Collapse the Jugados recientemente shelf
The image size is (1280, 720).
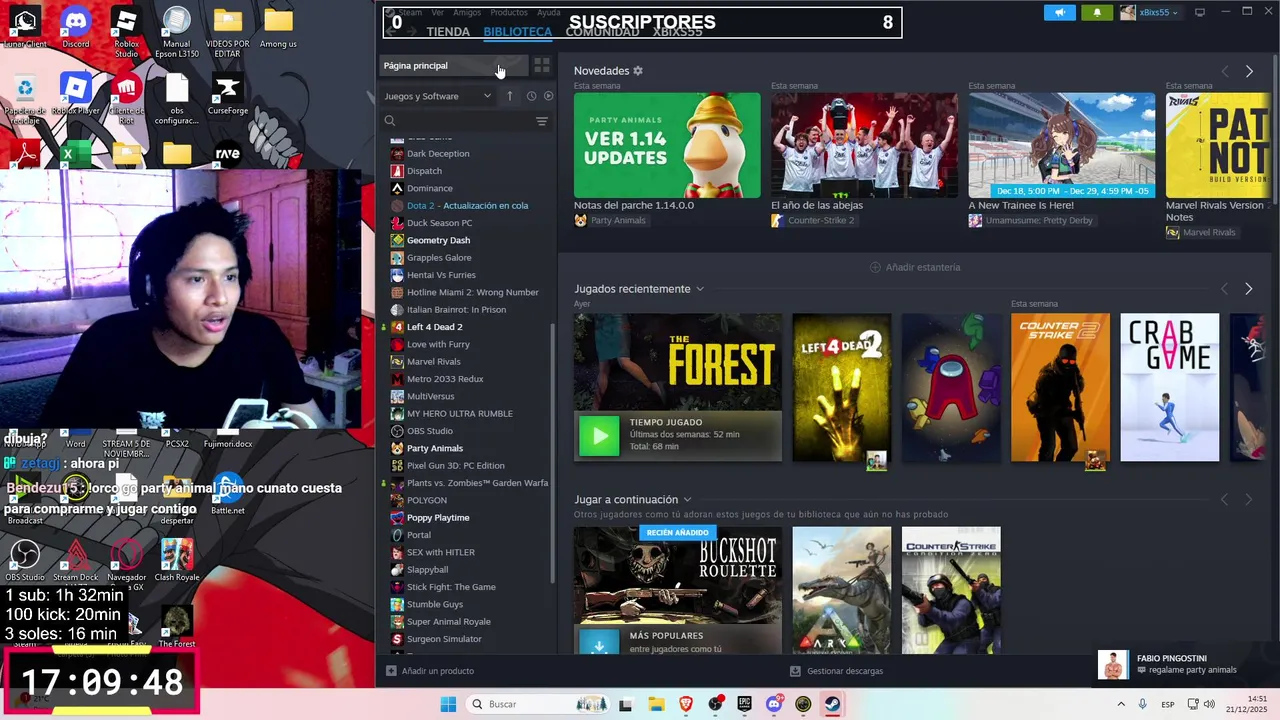click(x=699, y=289)
